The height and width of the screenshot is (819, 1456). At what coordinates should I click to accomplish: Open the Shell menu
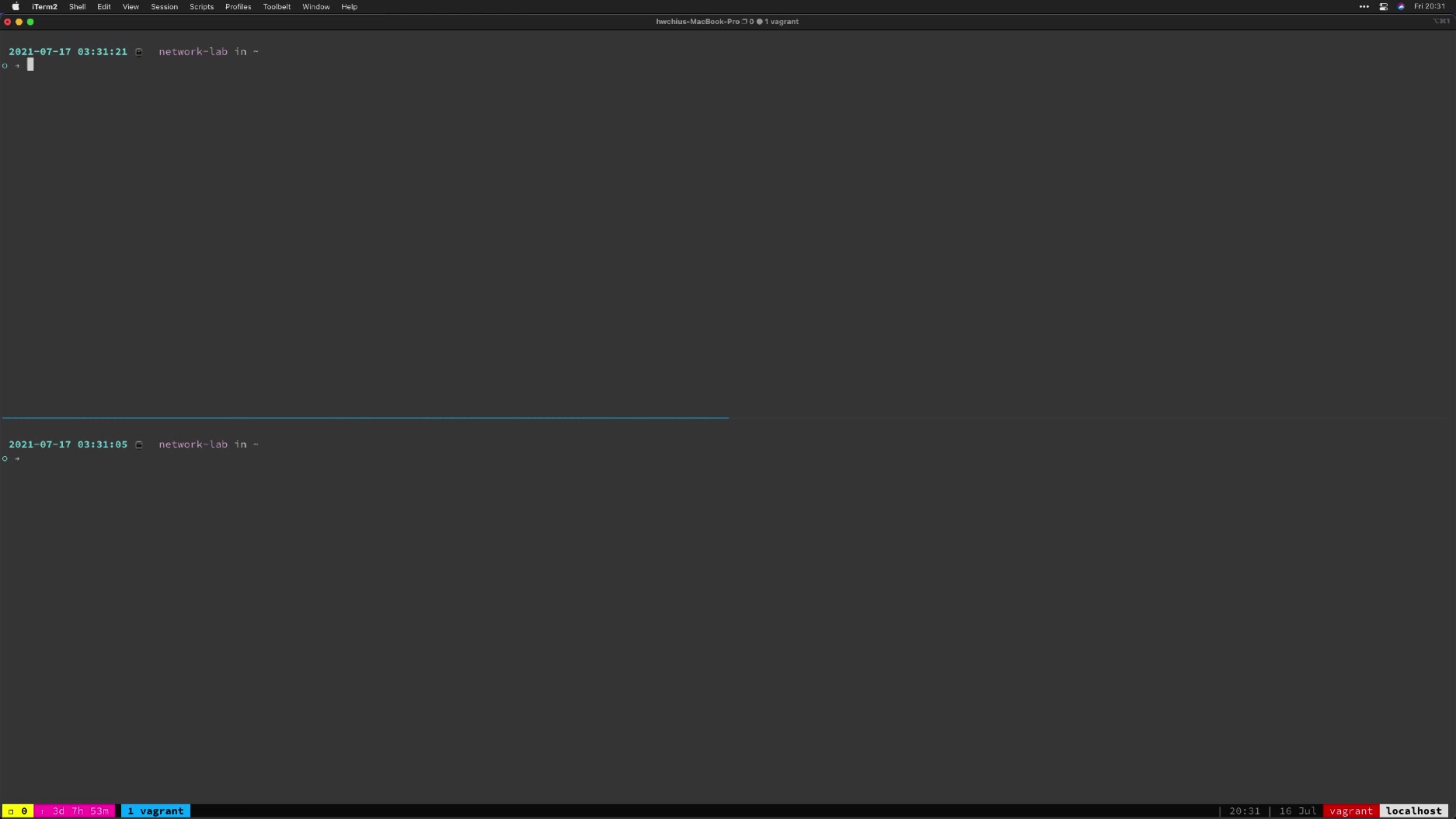click(77, 7)
